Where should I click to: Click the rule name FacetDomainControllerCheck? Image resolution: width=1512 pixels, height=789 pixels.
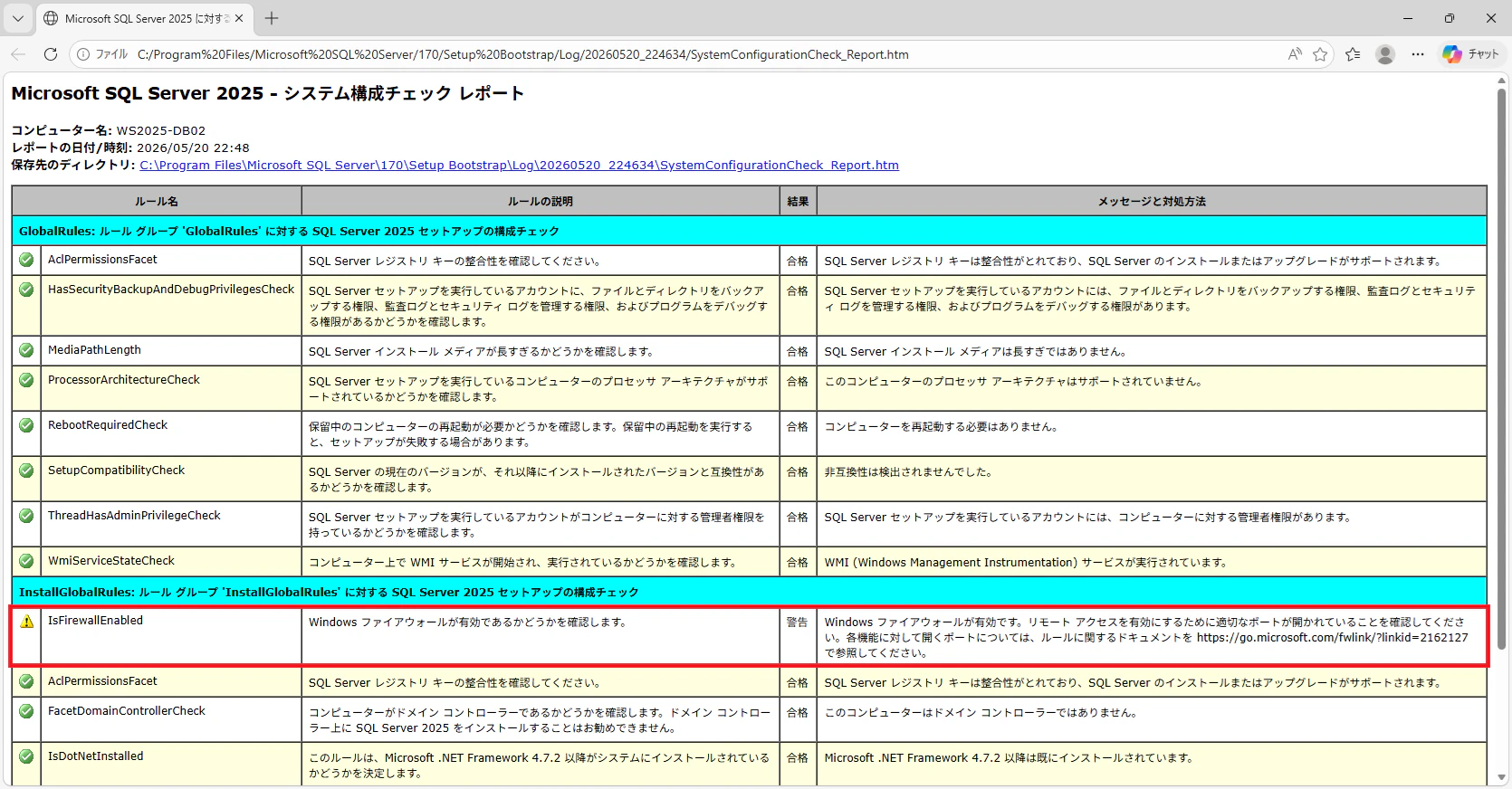pos(127,711)
